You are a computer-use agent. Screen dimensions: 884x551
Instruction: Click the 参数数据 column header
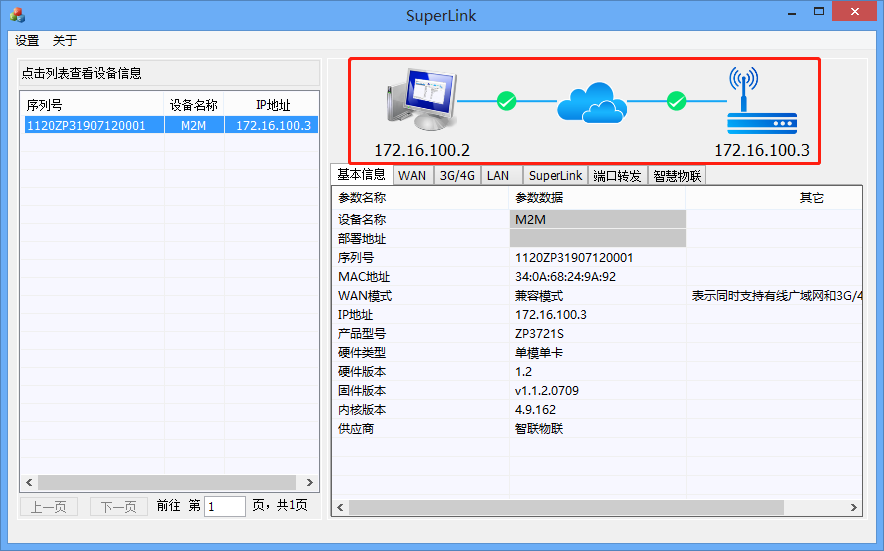598,197
